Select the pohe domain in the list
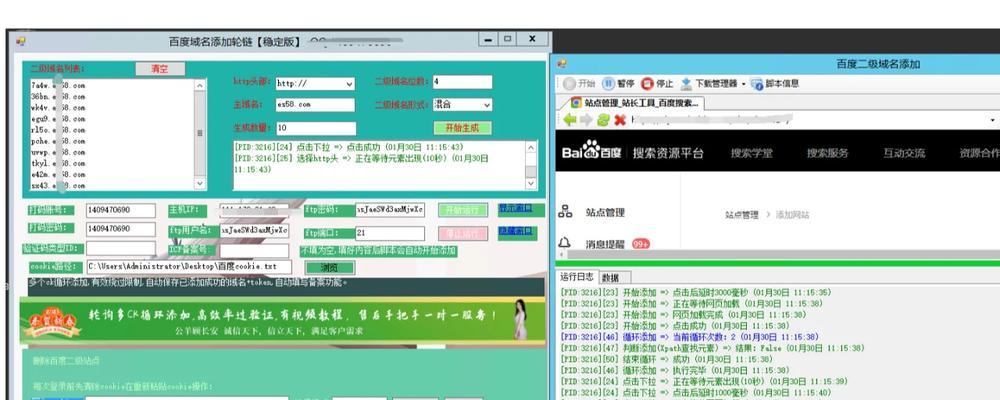 (x=58, y=141)
